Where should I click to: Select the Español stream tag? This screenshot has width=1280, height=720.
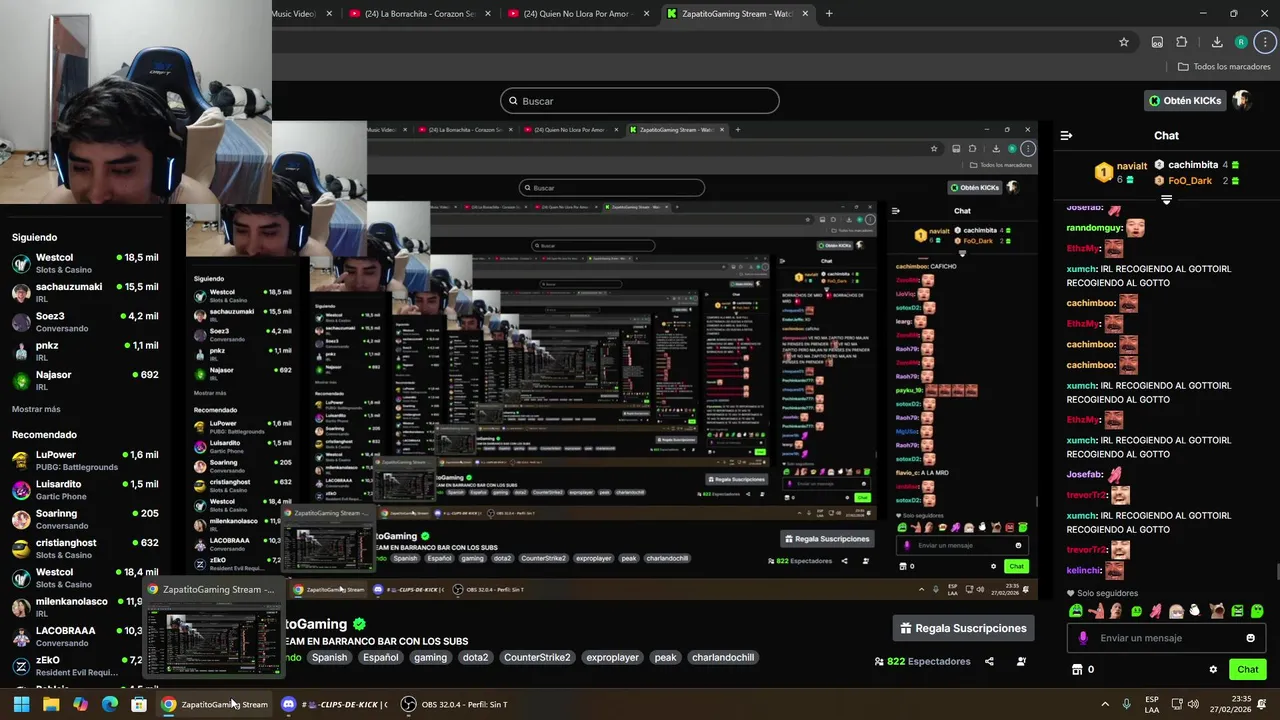pyautogui.click(x=380, y=657)
